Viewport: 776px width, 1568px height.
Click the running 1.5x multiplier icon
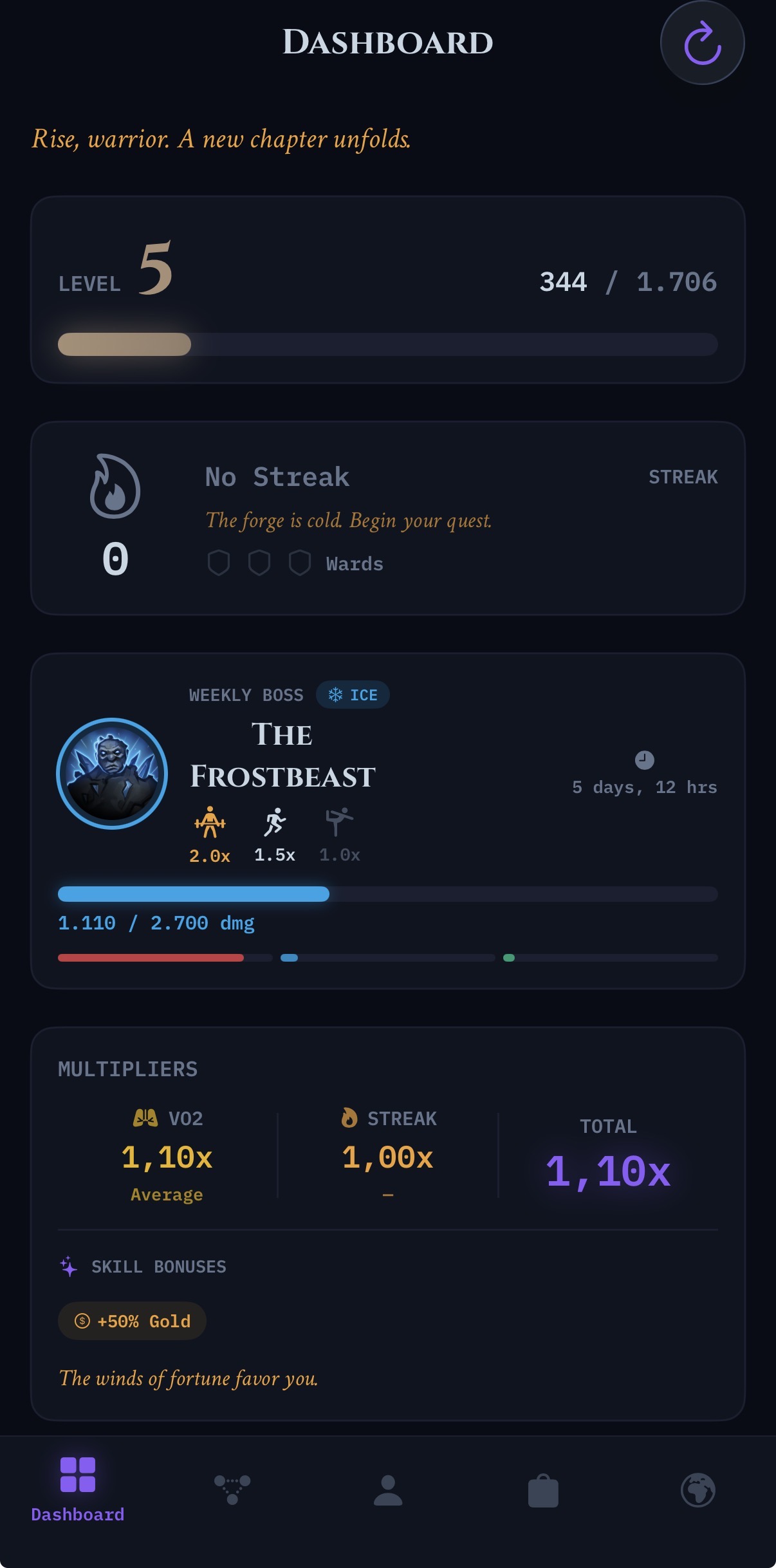[275, 822]
